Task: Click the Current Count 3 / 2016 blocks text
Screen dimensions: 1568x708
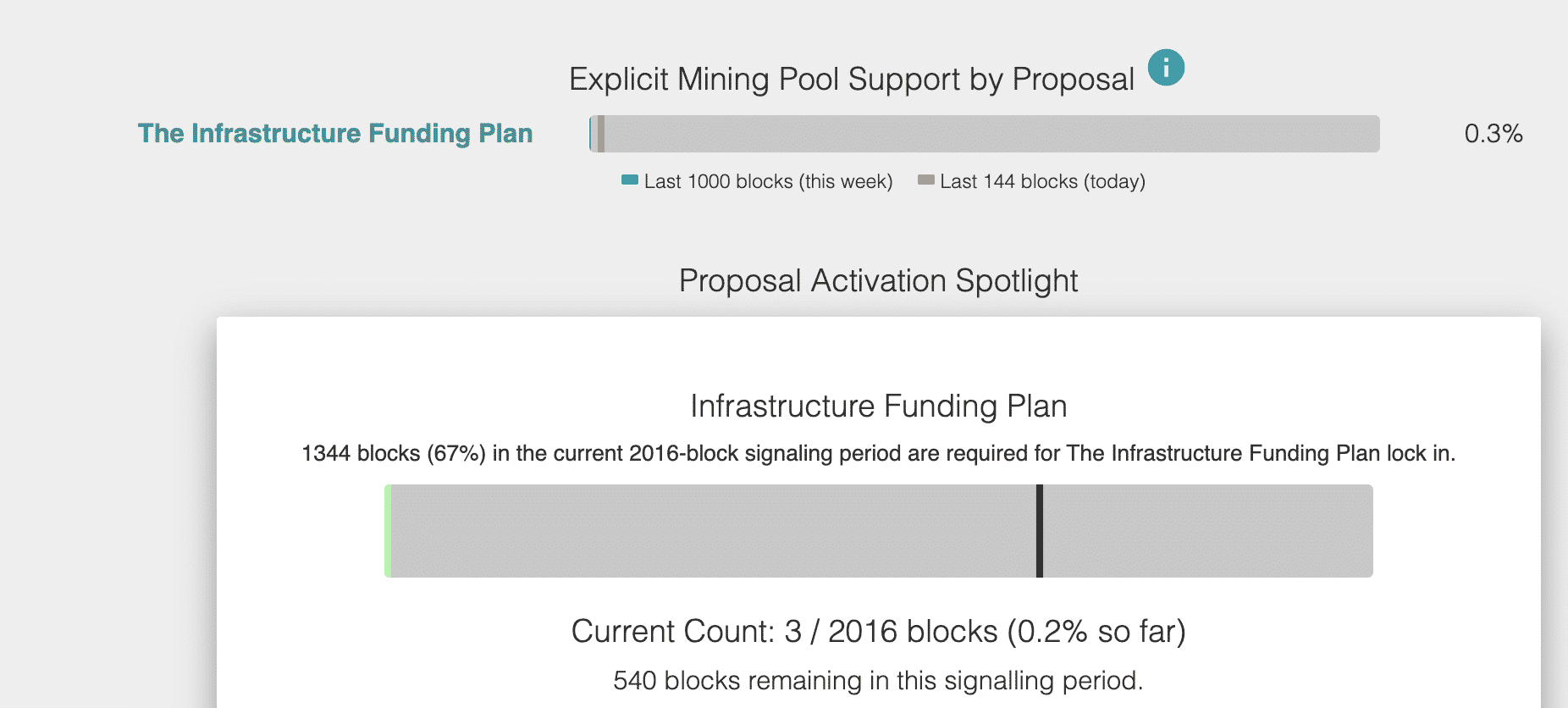Action: [879, 632]
